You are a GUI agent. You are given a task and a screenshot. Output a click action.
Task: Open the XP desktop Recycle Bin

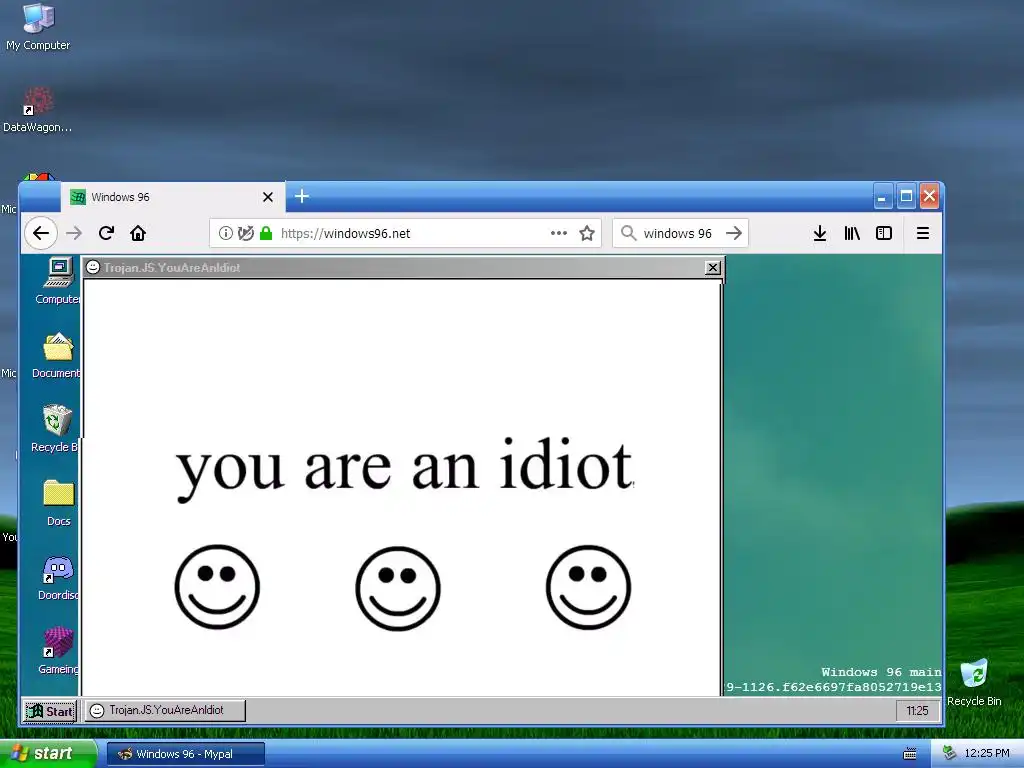tap(974, 682)
